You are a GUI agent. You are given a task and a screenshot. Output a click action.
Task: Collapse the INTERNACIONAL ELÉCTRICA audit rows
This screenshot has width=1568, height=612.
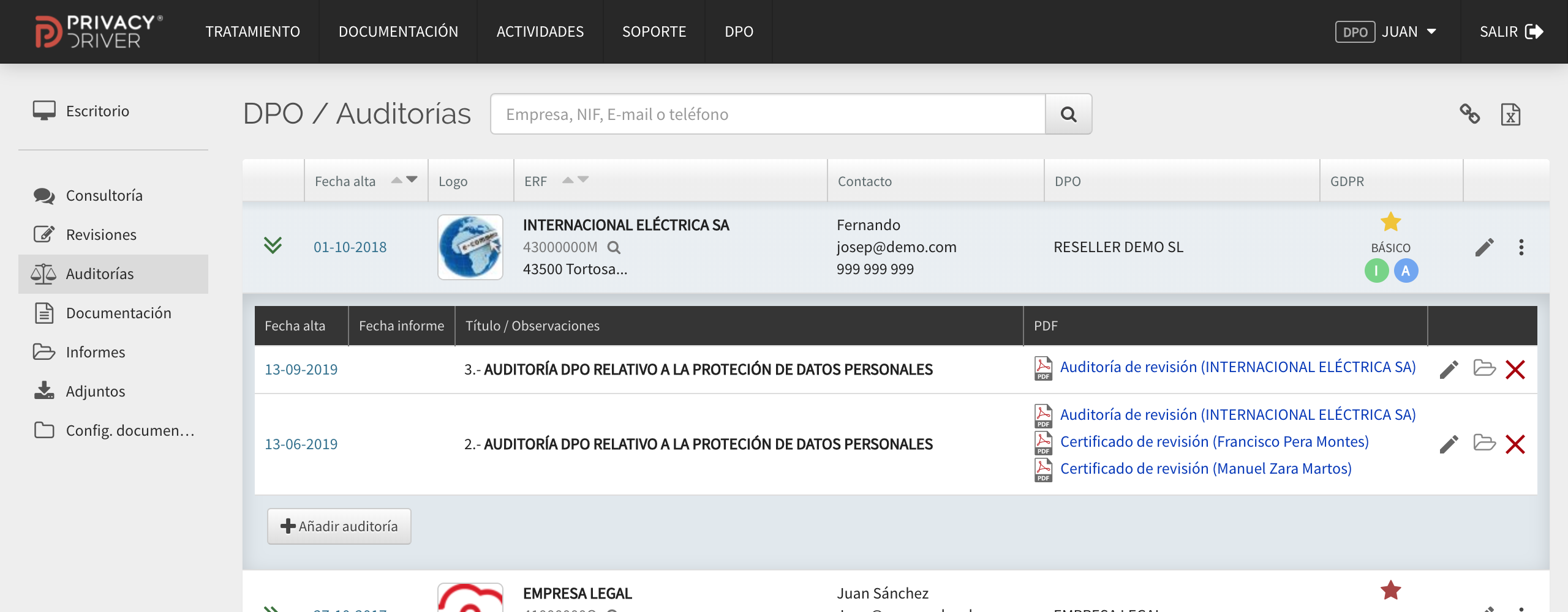point(273,245)
